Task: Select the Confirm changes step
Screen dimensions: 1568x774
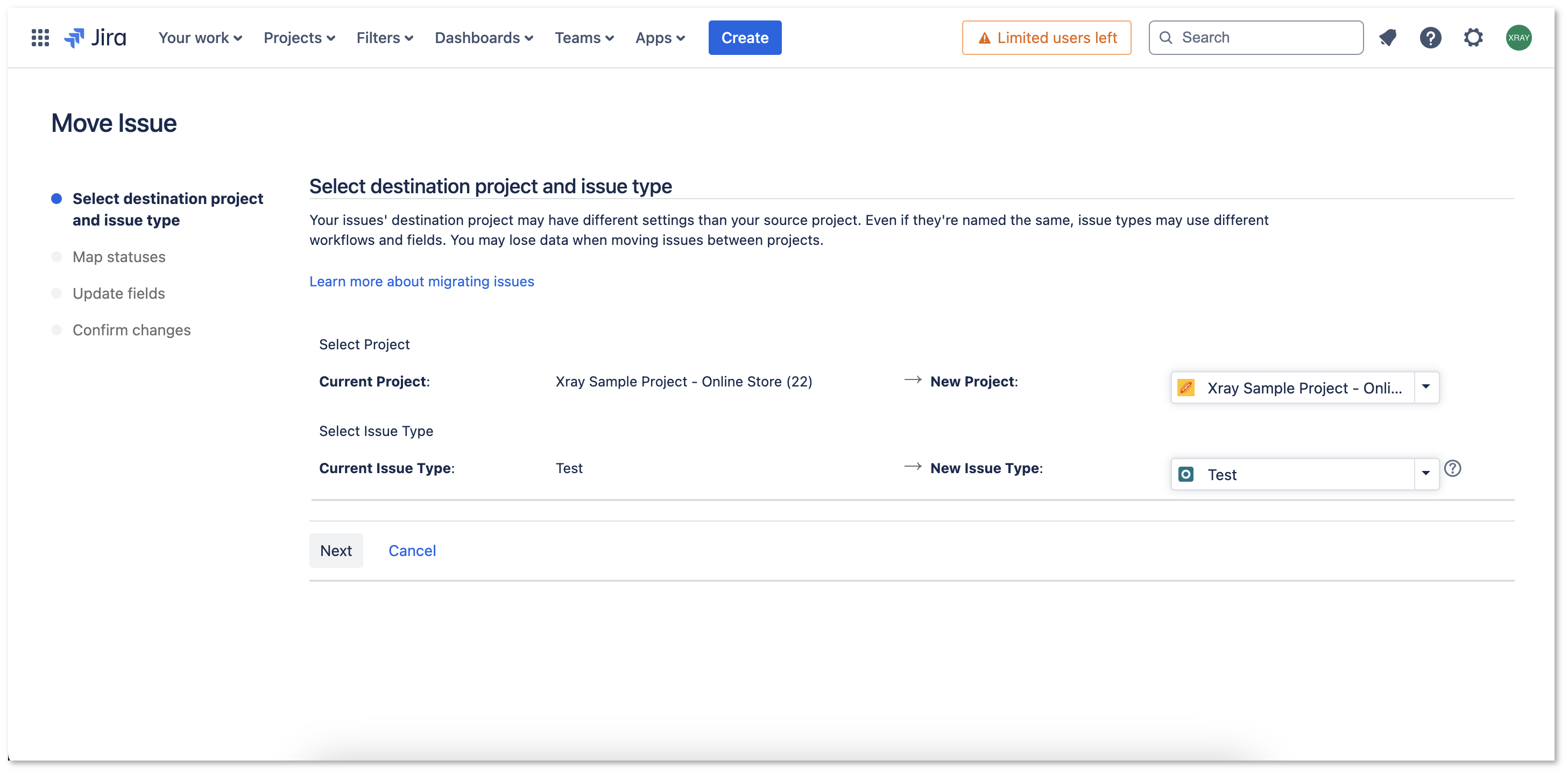Action: click(131, 330)
